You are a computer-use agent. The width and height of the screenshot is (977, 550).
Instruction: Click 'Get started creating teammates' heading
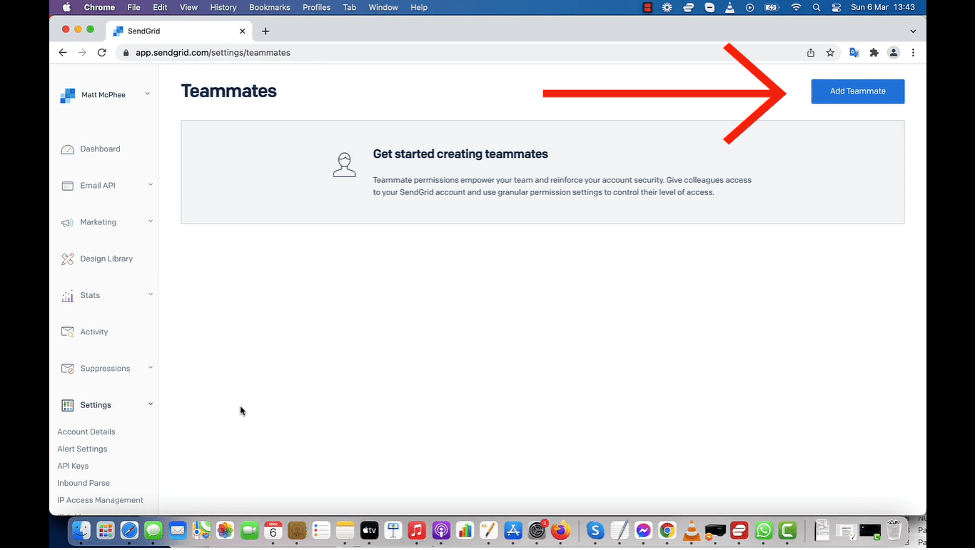[462, 154]
